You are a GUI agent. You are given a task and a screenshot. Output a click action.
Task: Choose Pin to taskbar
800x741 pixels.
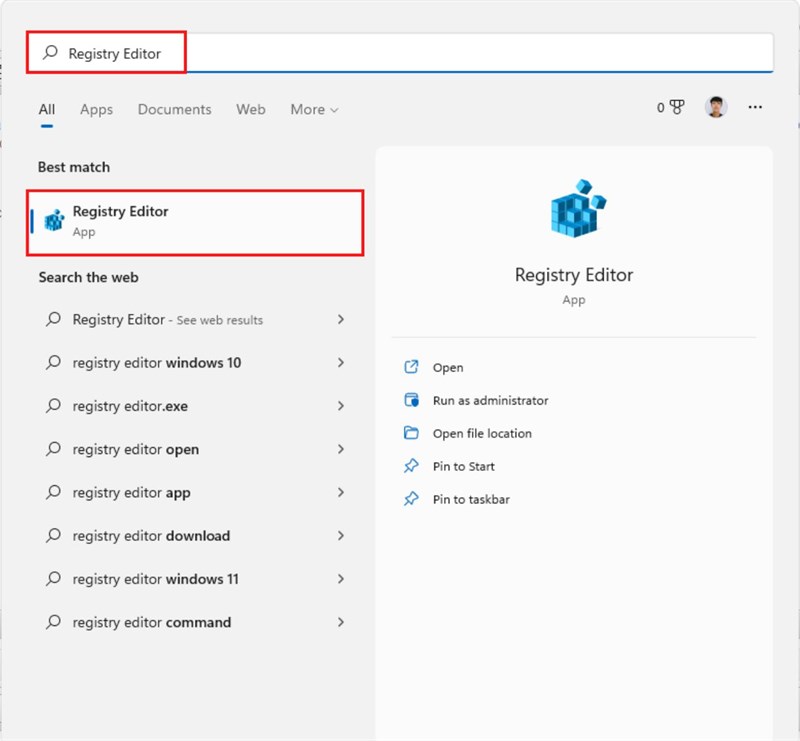pyautogui.click(x=471, y=499)
